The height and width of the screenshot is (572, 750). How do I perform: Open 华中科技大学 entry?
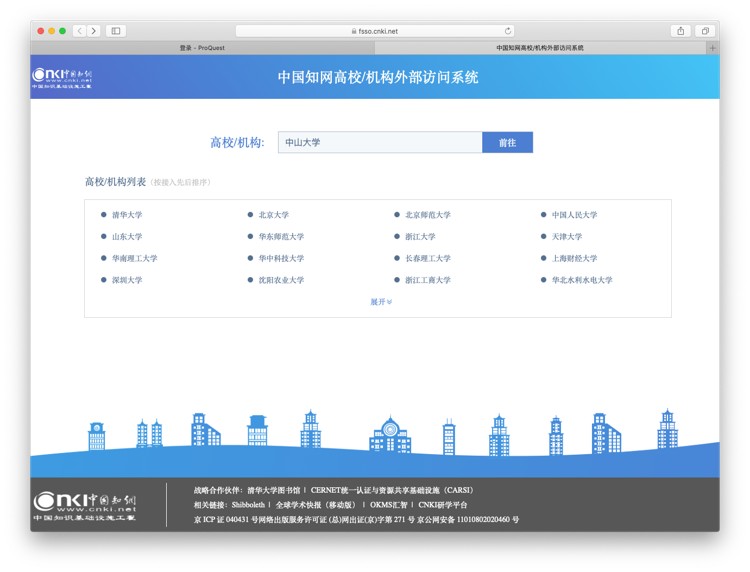[x=281, y=258]
